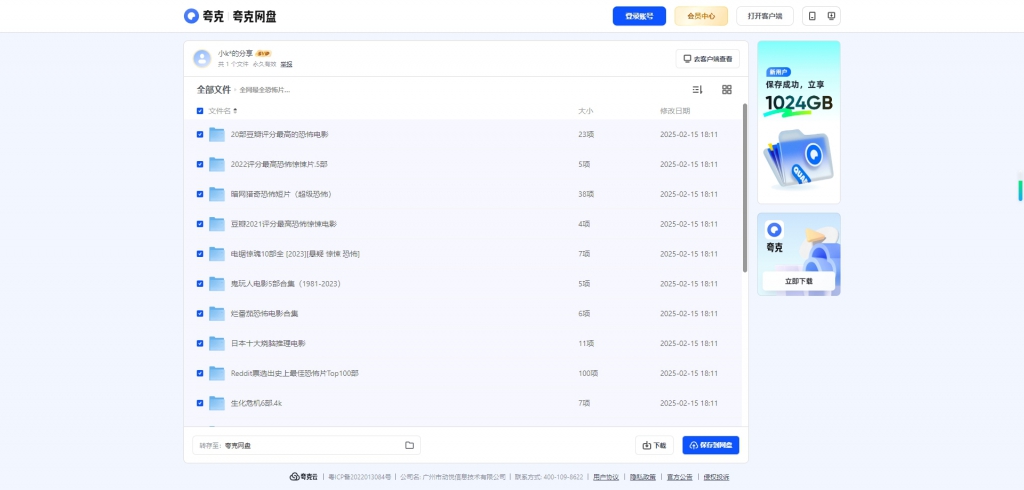The height and width of the screenshot is (490, 1024).
Task: Open the 会员中心 member center
Action: [x=701, y=16]
